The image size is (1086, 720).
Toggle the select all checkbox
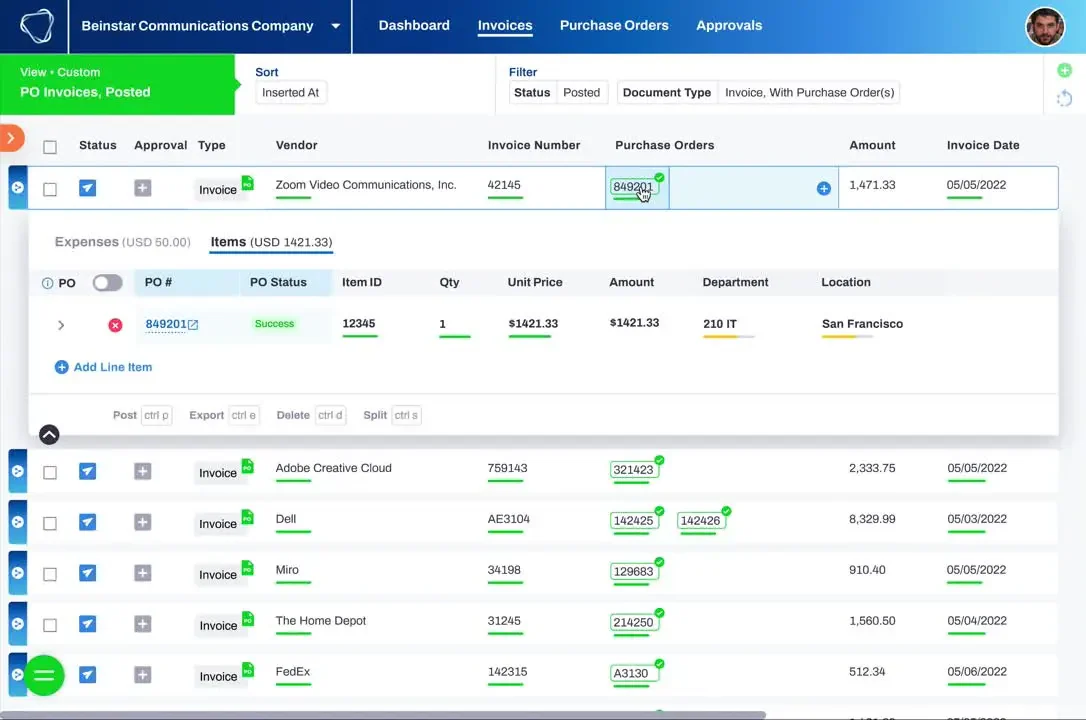50,147
